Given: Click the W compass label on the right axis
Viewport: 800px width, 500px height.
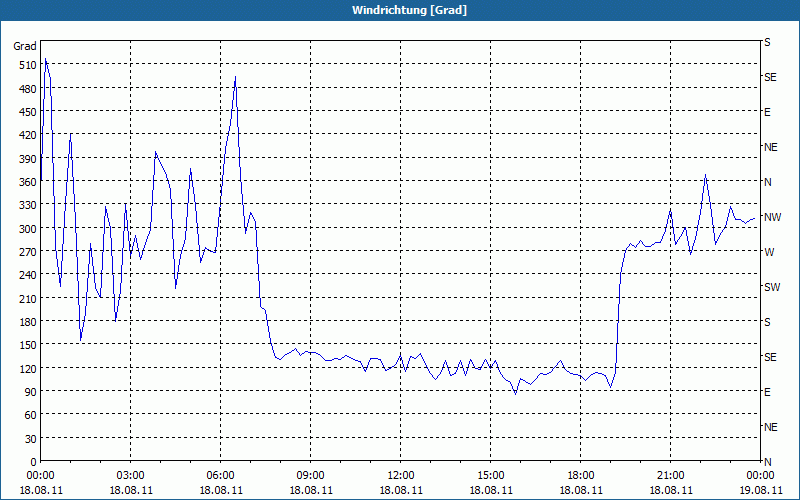Looking at the screenshot, I should [x=769, y=252].
